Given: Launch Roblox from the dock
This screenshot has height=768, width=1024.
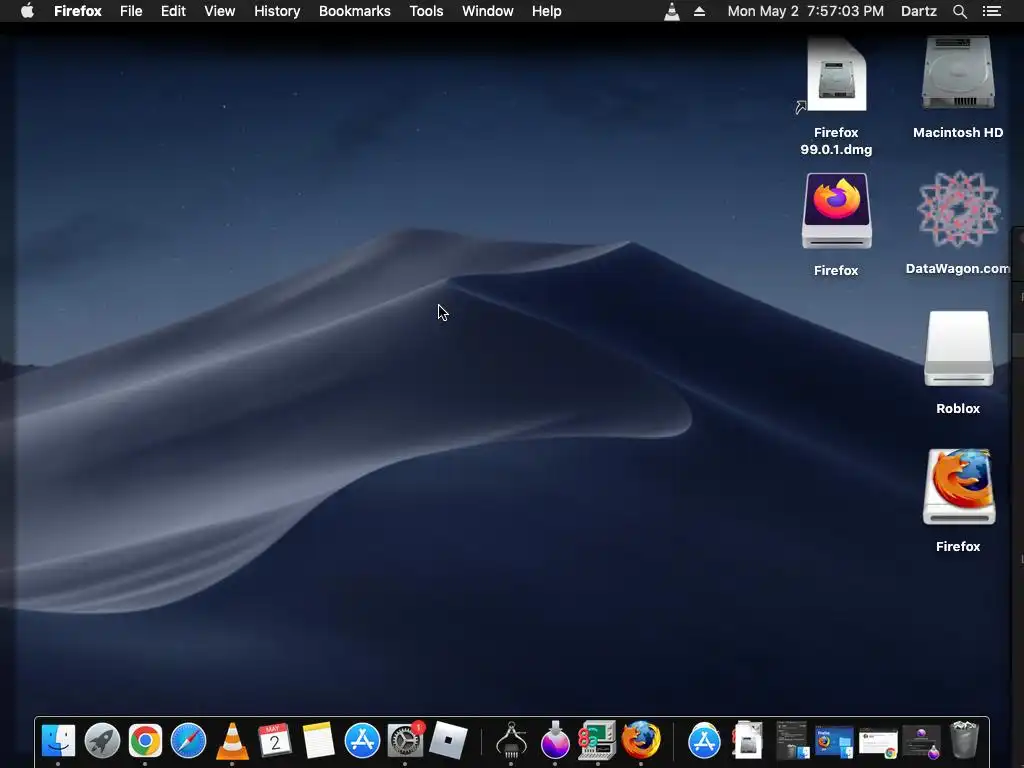Looking at the screenshot, I should click(448, 741).
